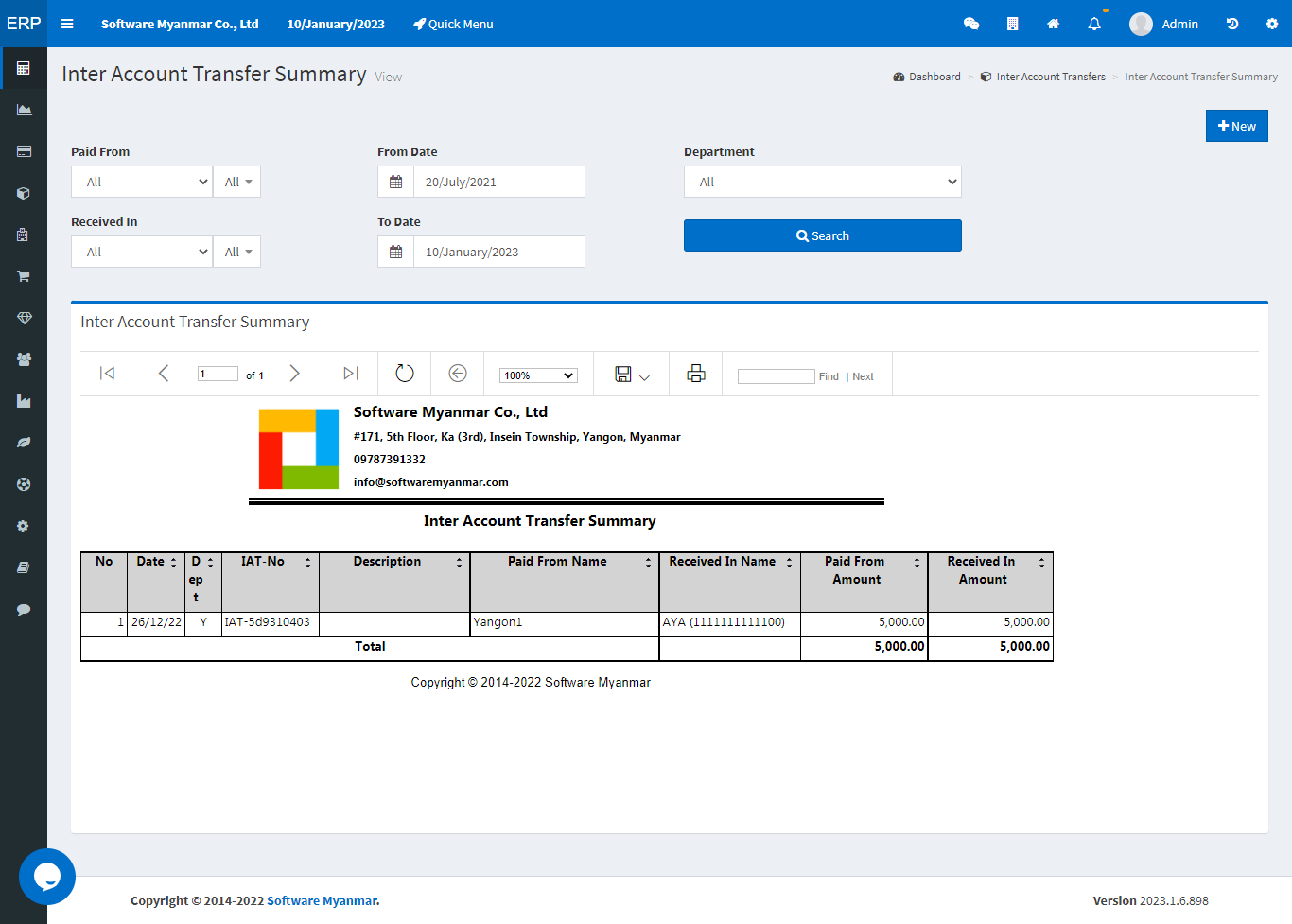Screen dimensions: 1292x924
Task: Open the export save dropdown
Action: coord(632,375)
